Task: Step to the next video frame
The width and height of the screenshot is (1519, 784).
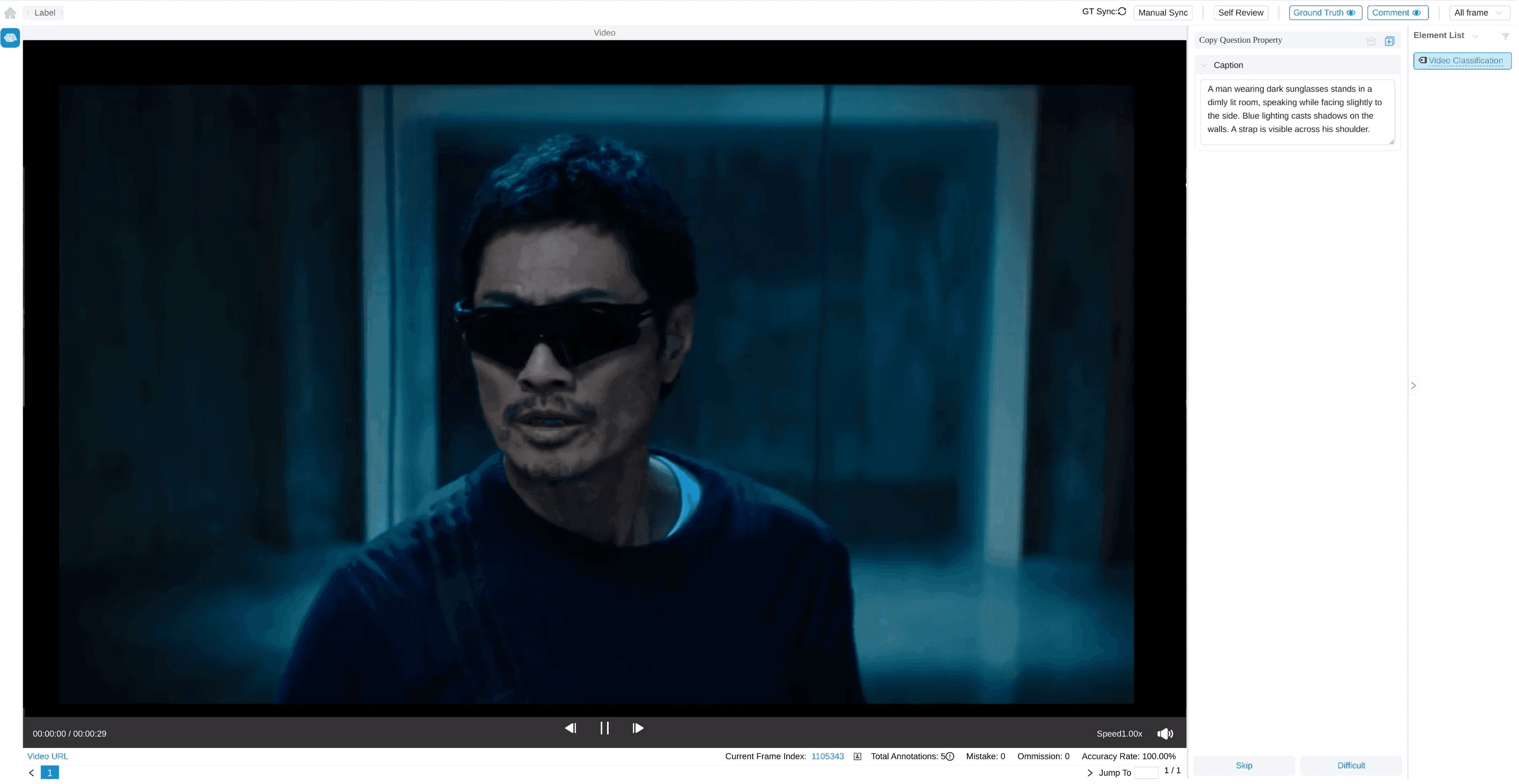Action: 637,728
